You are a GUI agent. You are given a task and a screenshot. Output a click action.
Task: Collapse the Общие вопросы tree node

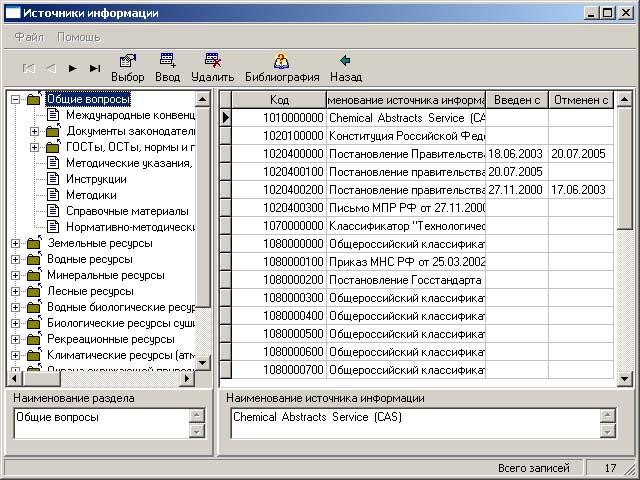pyautogui.click(x=15, y=99)
